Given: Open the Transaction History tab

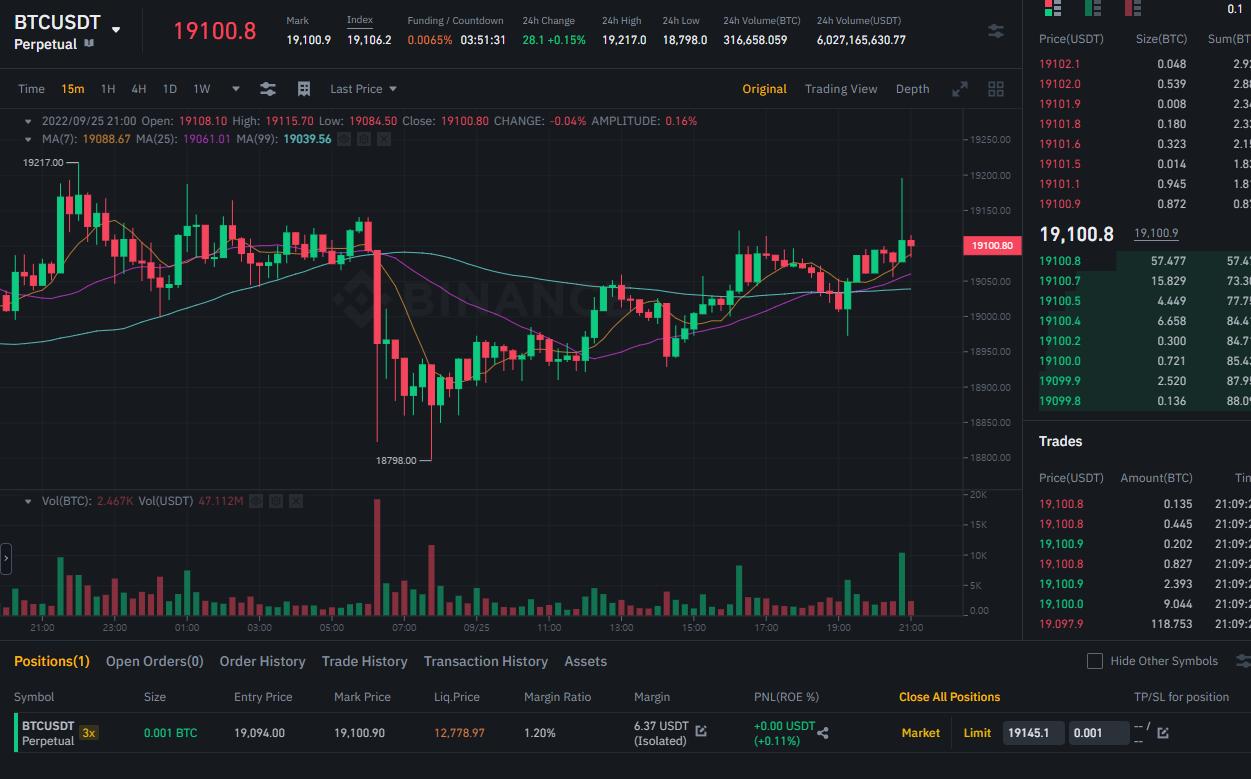Looking at the screenshot, I should (486, 661).
